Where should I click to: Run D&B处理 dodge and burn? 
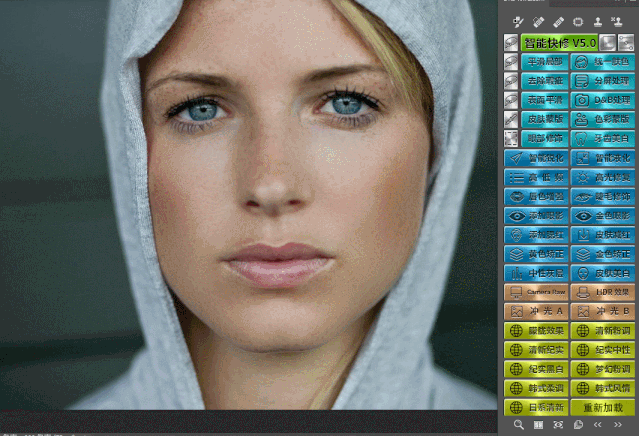point(603,100)
